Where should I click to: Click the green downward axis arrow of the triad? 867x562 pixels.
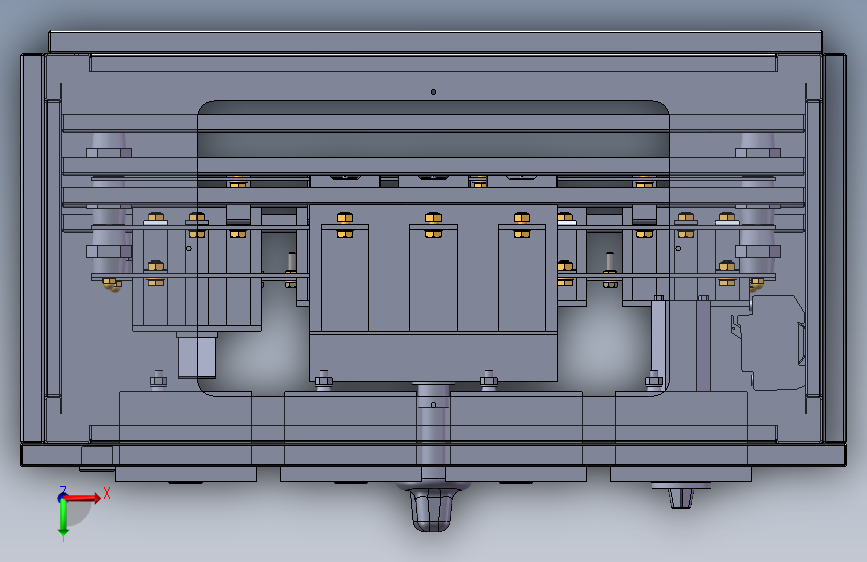pos(63,519)
